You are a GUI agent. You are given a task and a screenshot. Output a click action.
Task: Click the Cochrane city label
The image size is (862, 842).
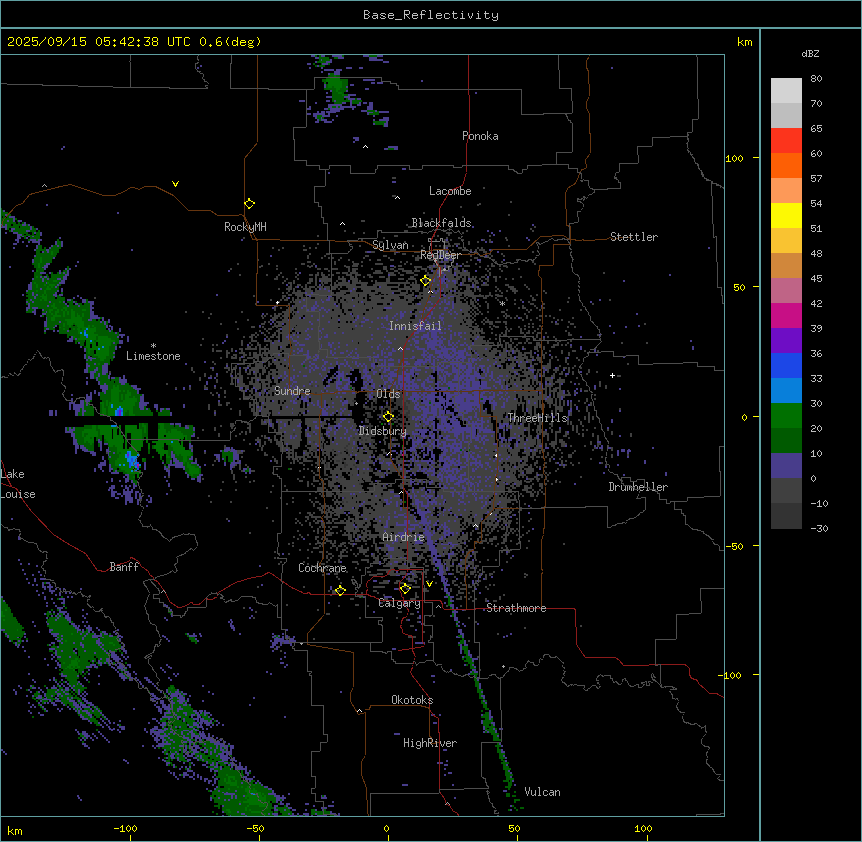(x=322, y=568)
